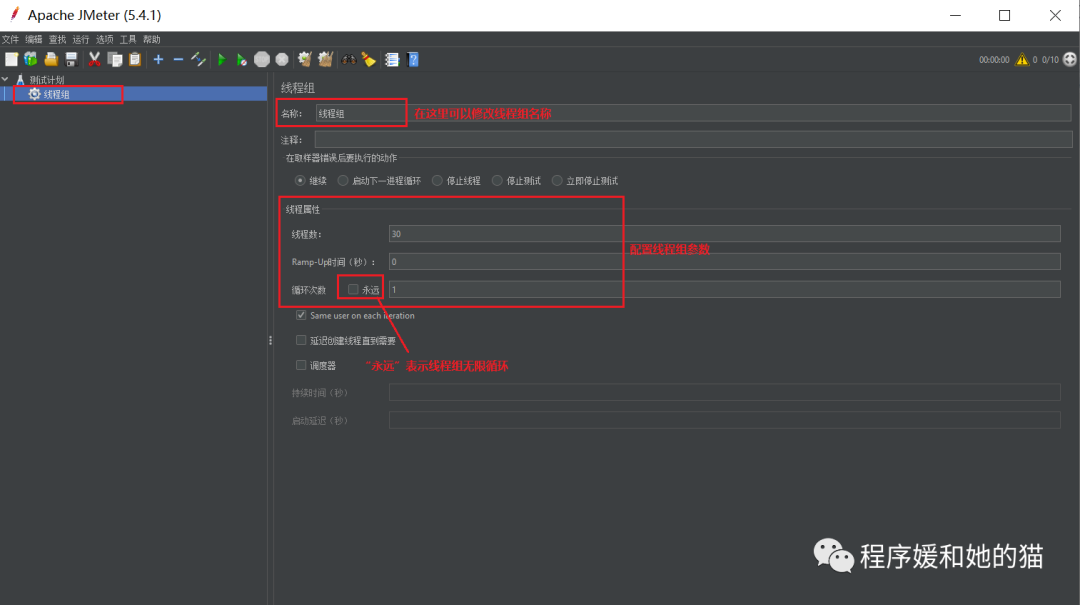1080x605 pixels.
Task: Click the Toggle enable/disable icon
Action: [198, 59]
